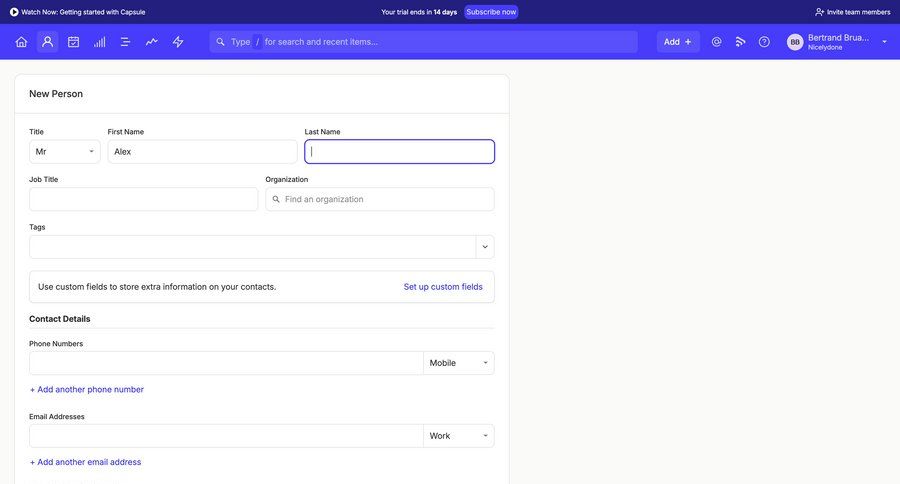Open the Workflow automation lightning icon
The width and height of the screenshot is (900, 484).
[x=178, y=42]
